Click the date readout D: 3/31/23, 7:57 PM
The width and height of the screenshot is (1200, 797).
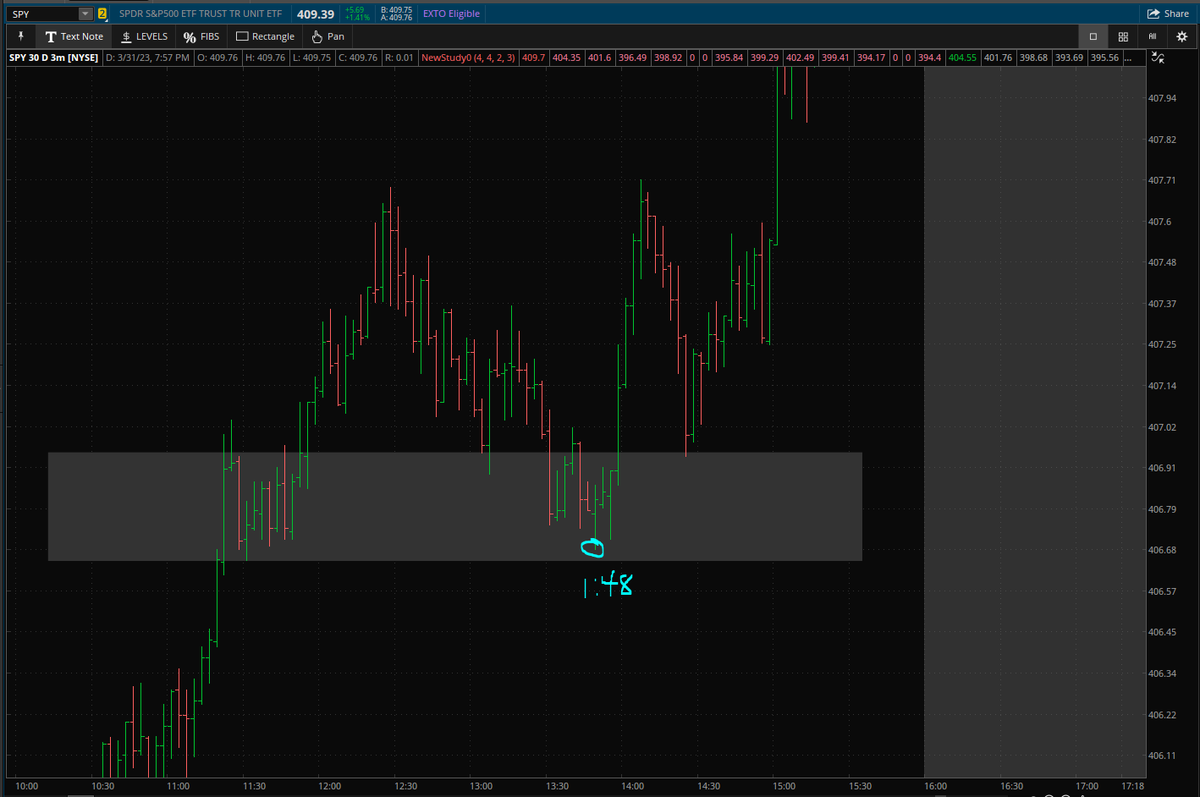point(147,57)
